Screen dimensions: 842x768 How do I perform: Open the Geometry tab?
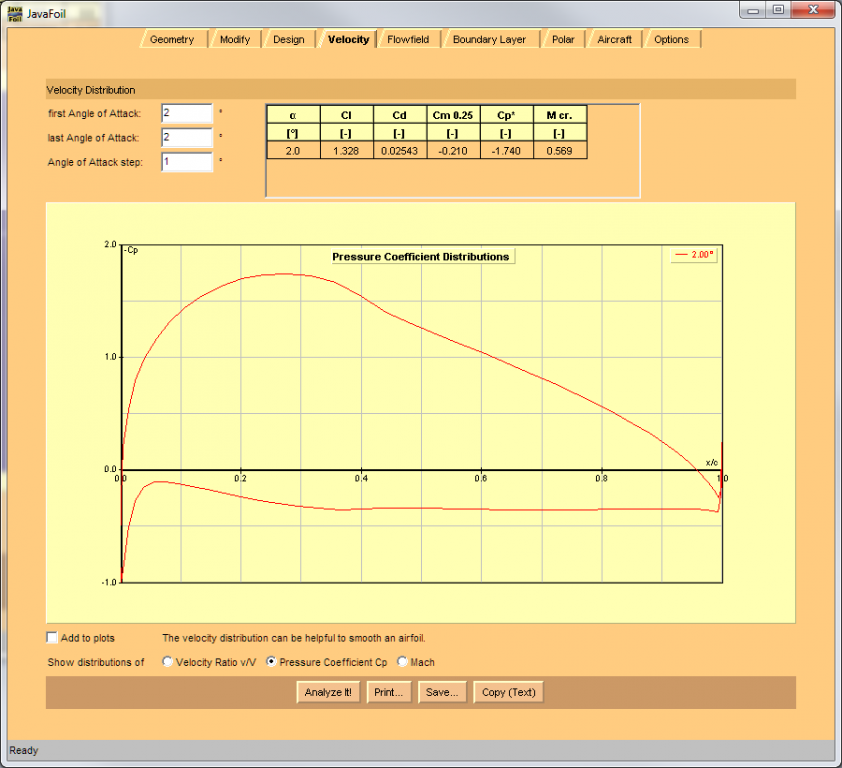click(172, 40)
